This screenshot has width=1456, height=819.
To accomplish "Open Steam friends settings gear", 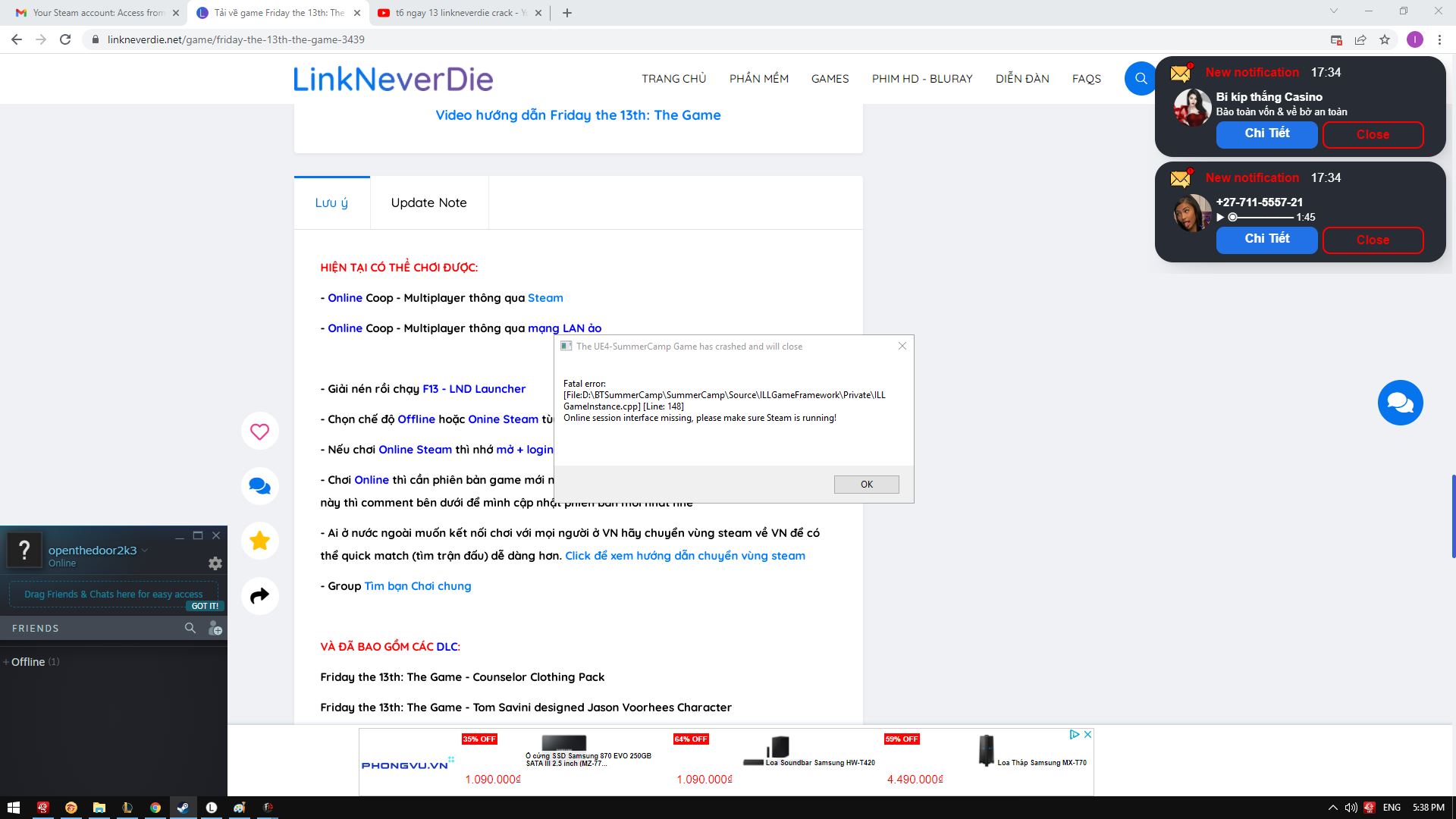I will (215, 563).
